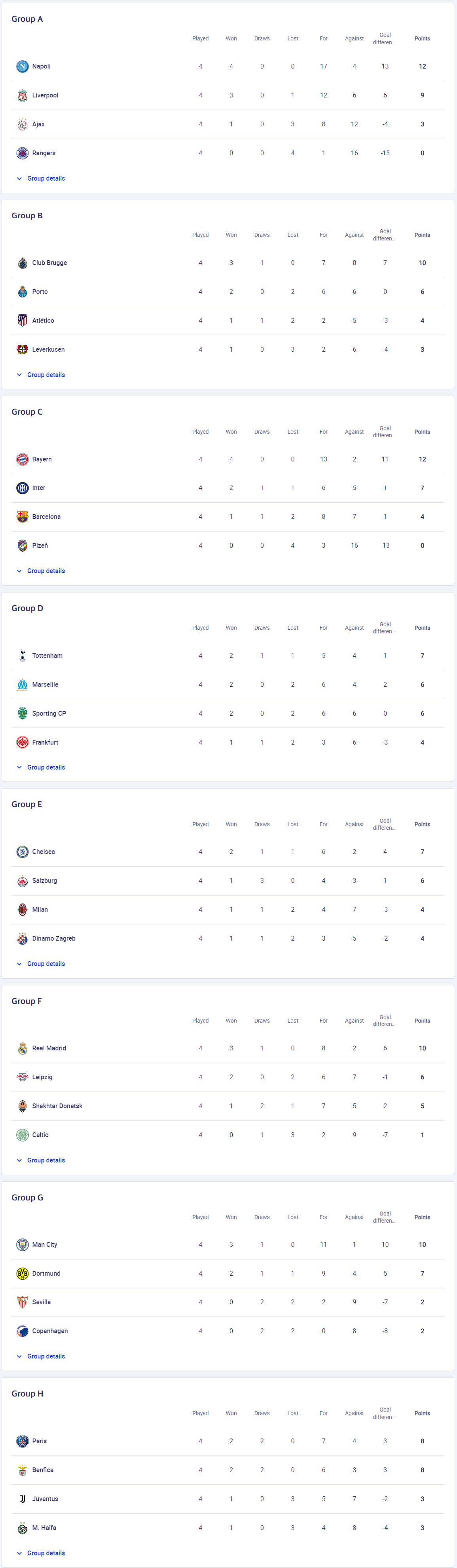Click the Bayern club logo
The width and height of the screenshot is (457, 1568).
(23, 459)
